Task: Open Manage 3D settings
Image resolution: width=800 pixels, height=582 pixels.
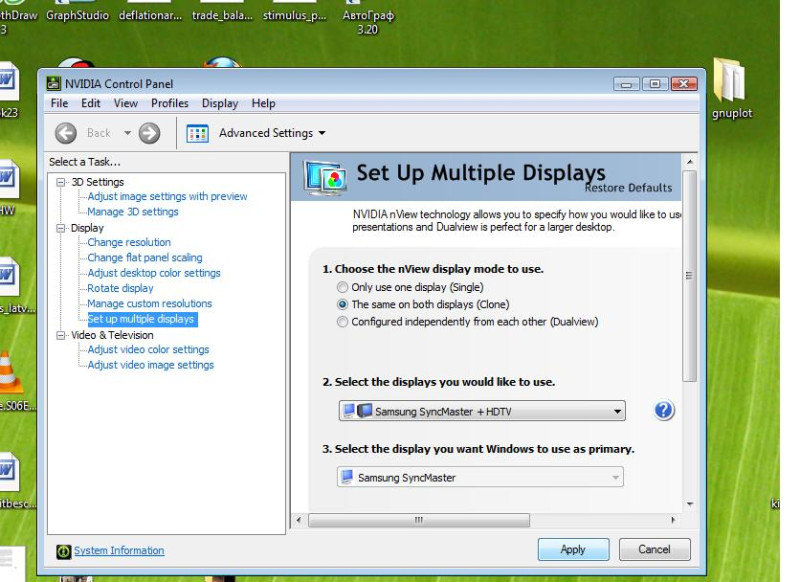Action: (133, 212)
